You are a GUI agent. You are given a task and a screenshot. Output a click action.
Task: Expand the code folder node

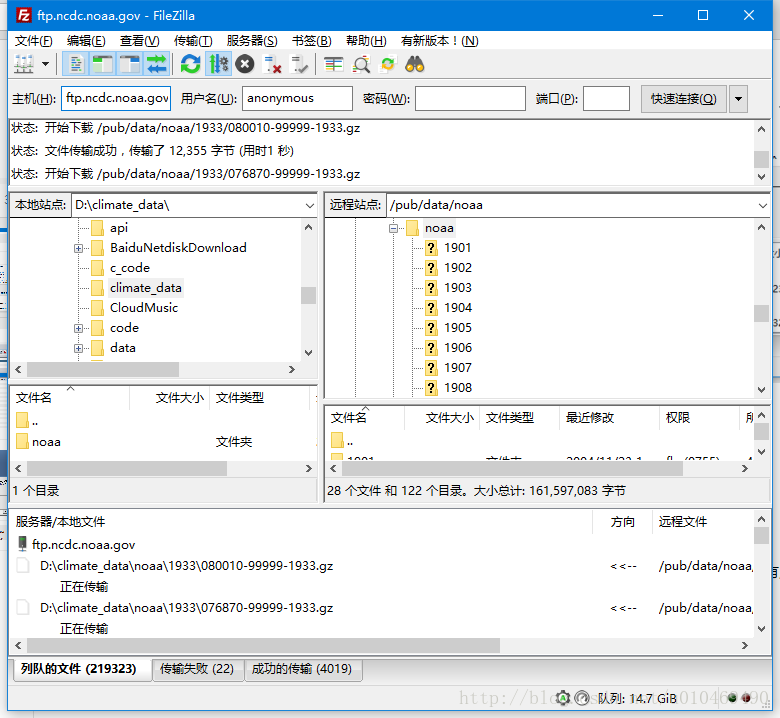pos(79,328)
